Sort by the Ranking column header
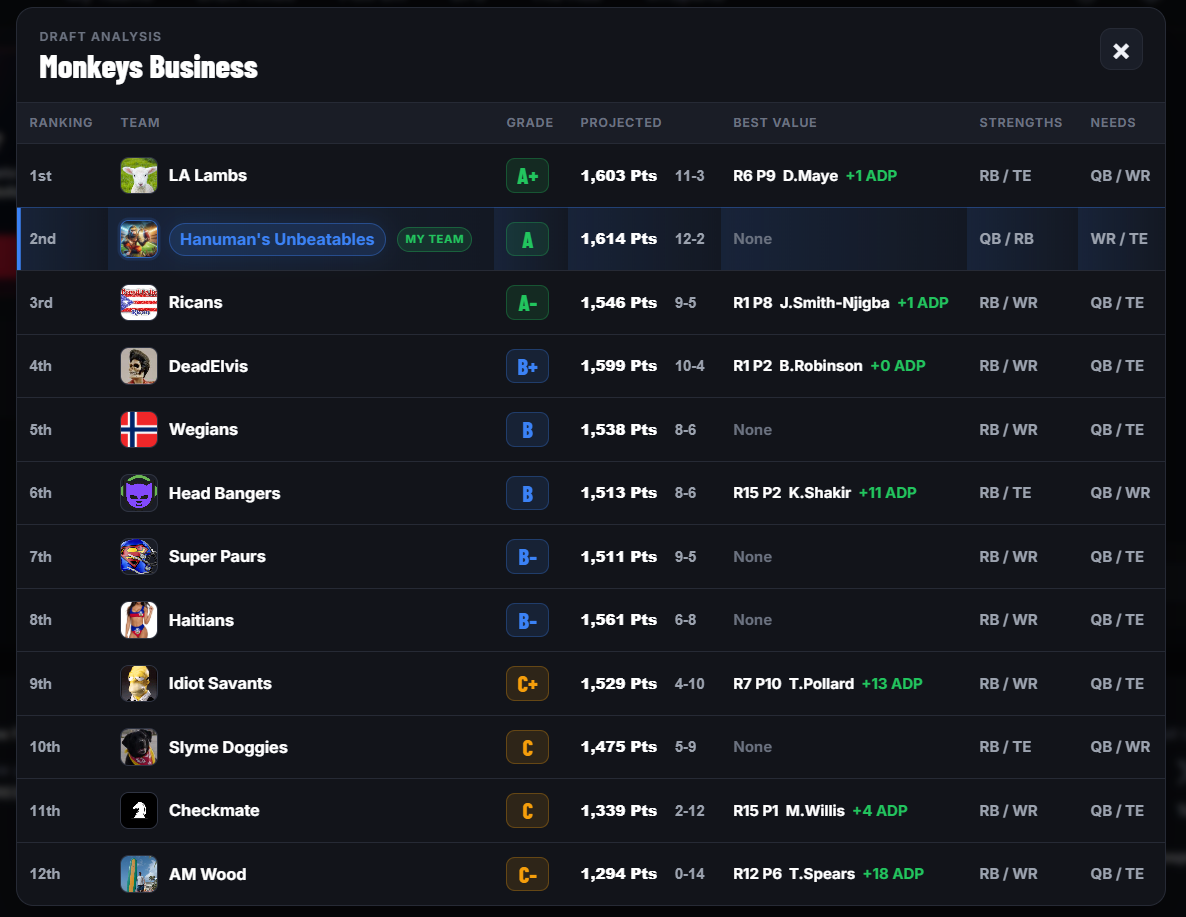The width and height of the screenshot is (1186, 917). coord(61,123)
